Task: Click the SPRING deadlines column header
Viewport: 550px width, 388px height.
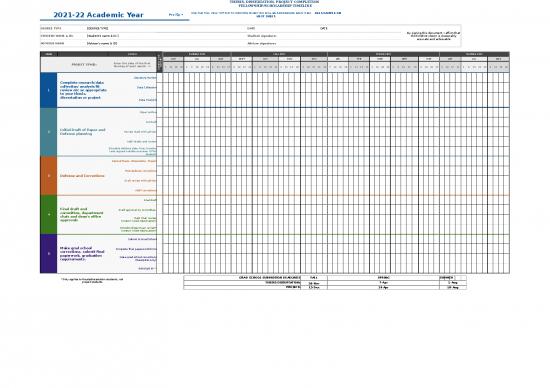Action: [x=383, y=277]
